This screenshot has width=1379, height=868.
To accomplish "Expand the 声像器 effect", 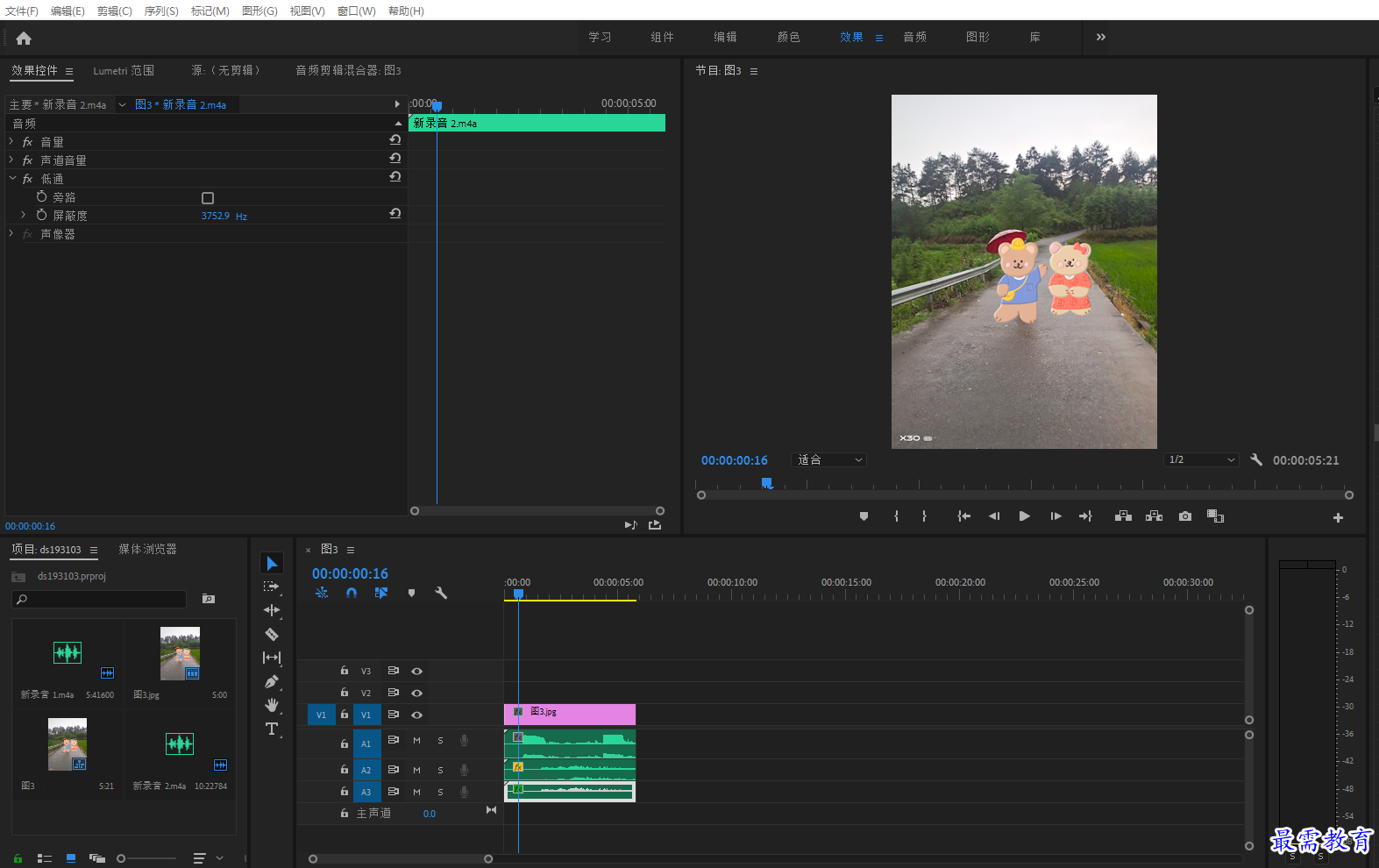I will tap(11, 233).
